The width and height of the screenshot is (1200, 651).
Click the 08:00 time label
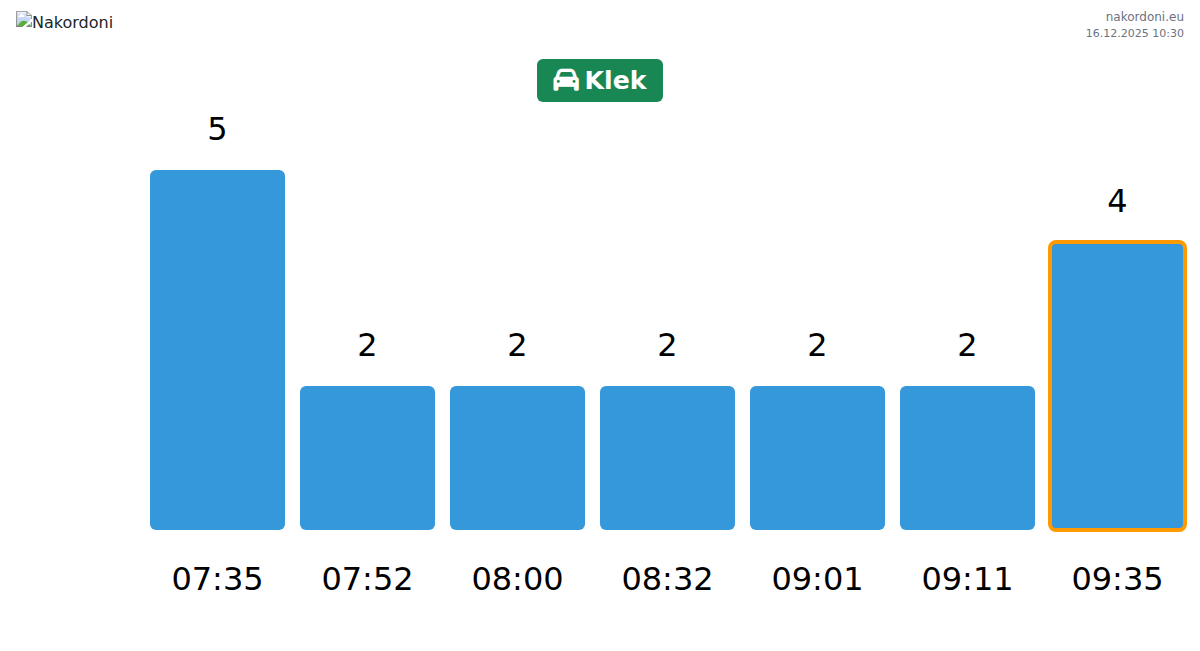click(x=517, y=579)
